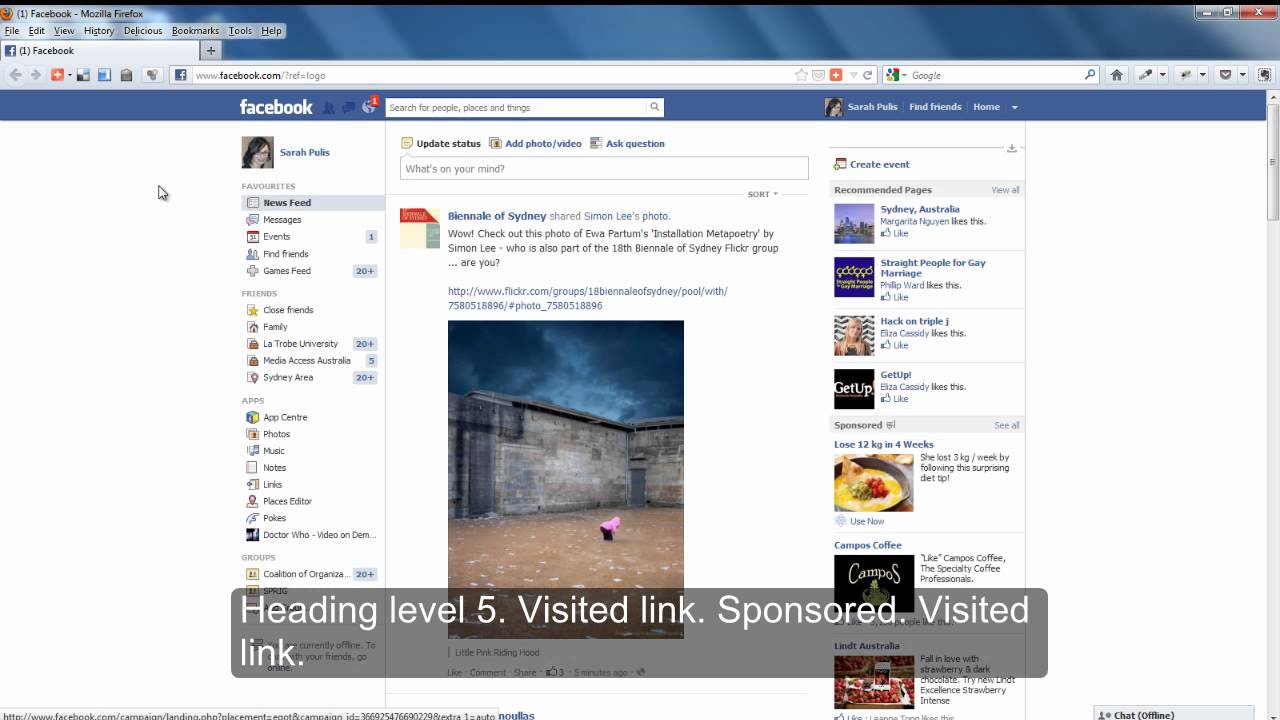Click the Music app icon
The height and width of the screenshot is (720, 1280).
(x=253, y=451)
